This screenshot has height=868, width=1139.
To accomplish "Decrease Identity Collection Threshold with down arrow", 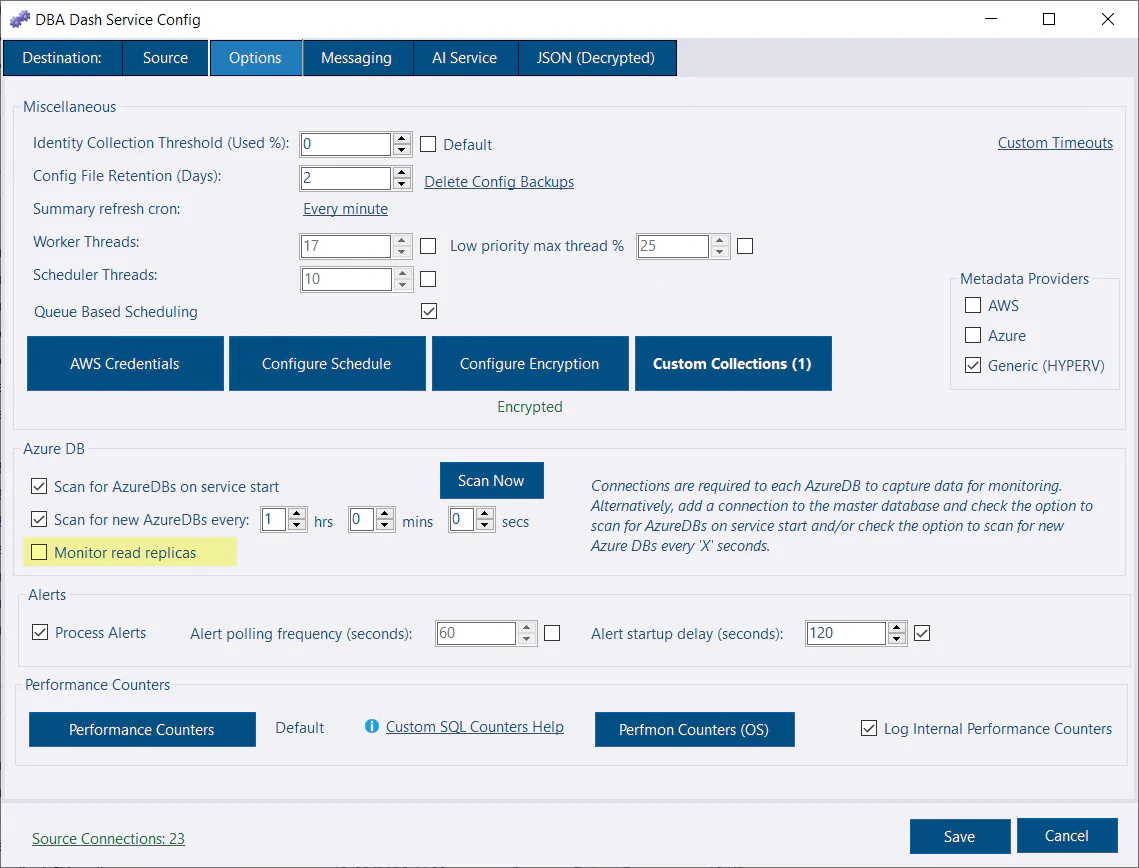I will click(402, 150).
